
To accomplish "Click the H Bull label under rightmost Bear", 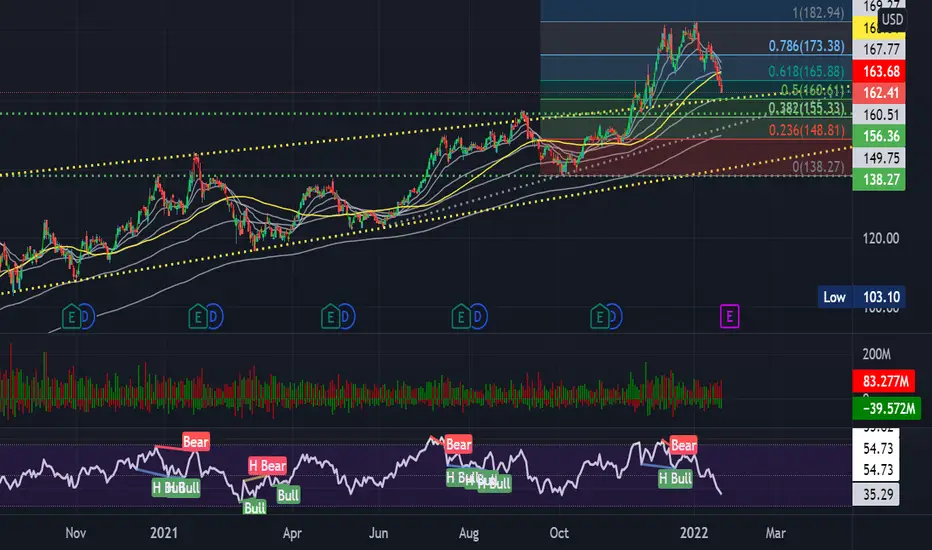I will coord(675,479).
